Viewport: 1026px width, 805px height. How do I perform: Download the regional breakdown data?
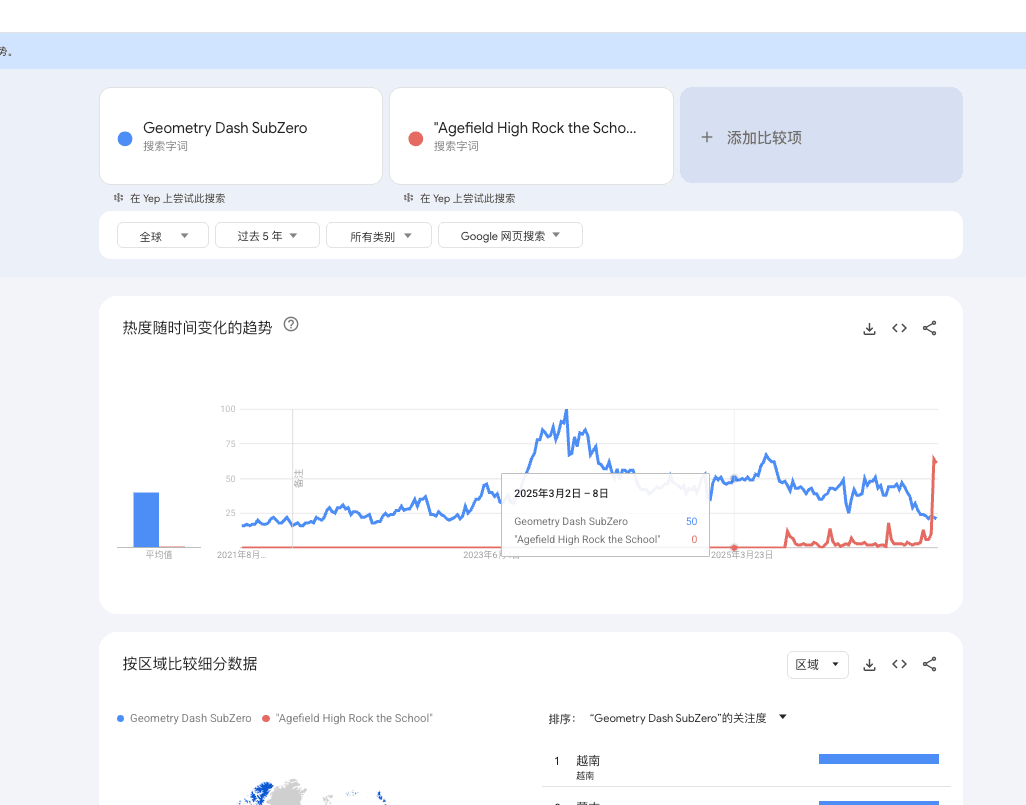869,665
